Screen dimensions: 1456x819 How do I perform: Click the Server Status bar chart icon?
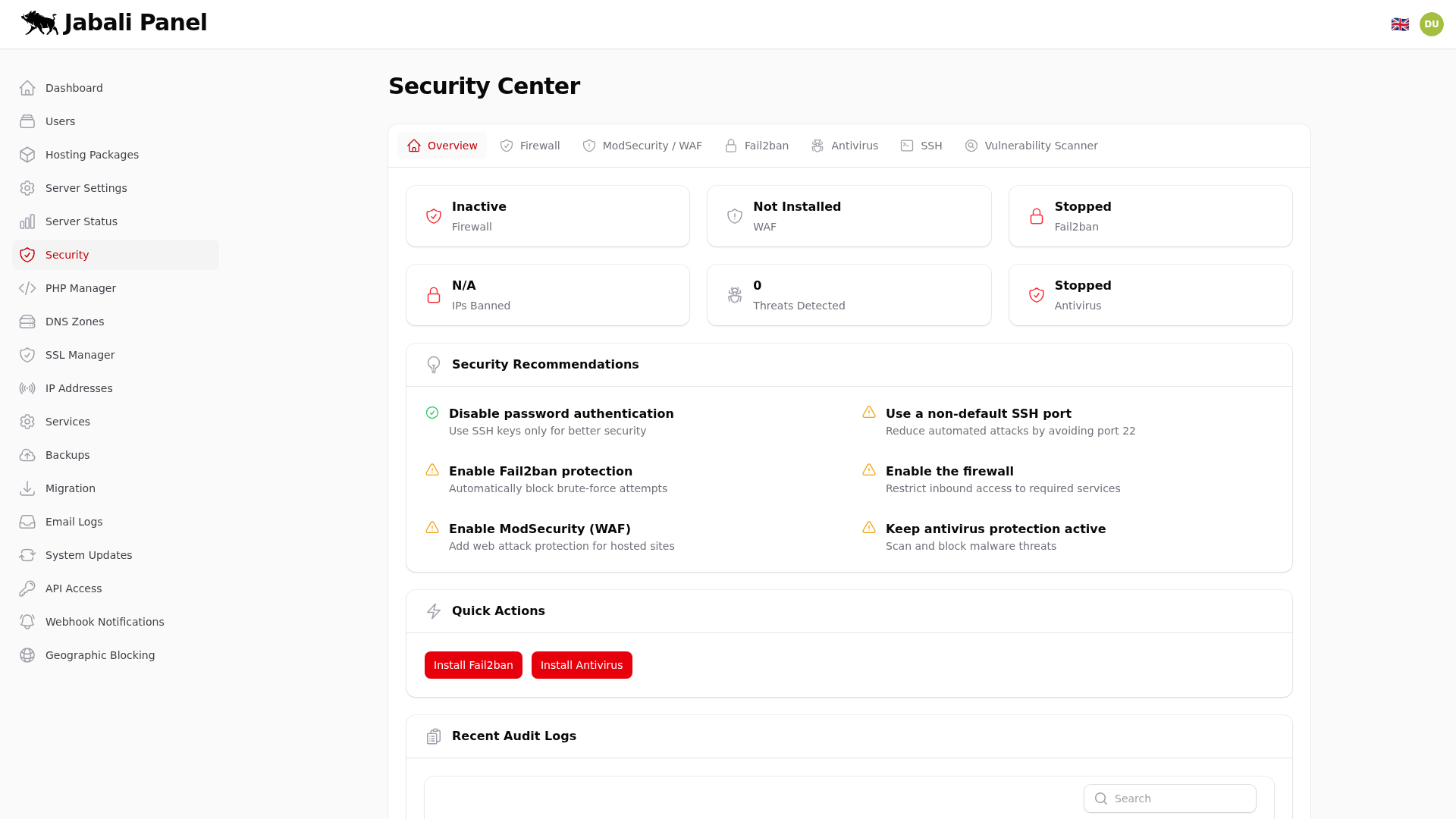pyautogui.click(x=27, y=221)
